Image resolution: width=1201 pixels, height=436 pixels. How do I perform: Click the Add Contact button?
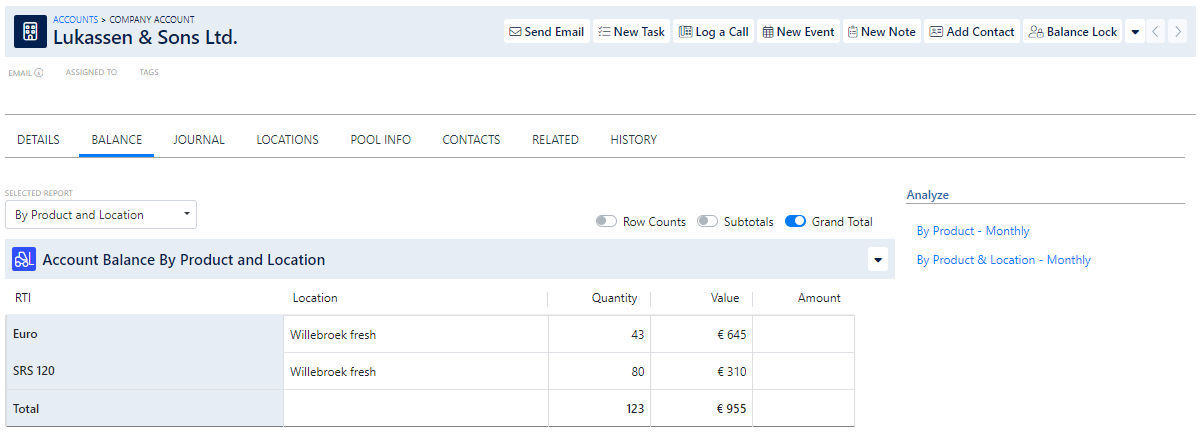972,32
